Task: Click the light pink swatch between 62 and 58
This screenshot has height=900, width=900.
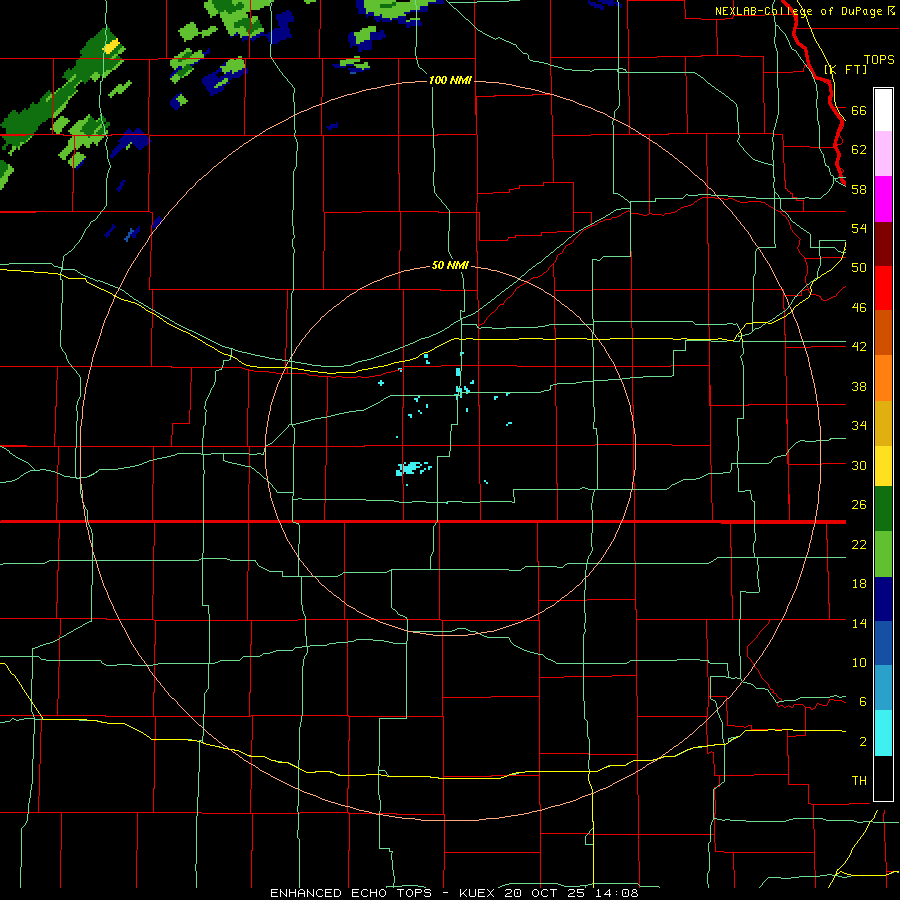Action: click(883, 154)
